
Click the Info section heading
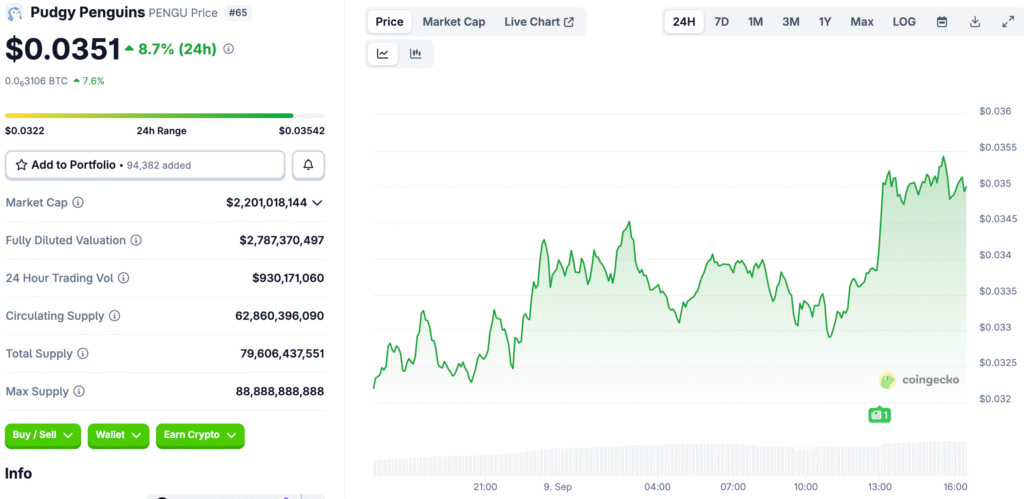18,473
